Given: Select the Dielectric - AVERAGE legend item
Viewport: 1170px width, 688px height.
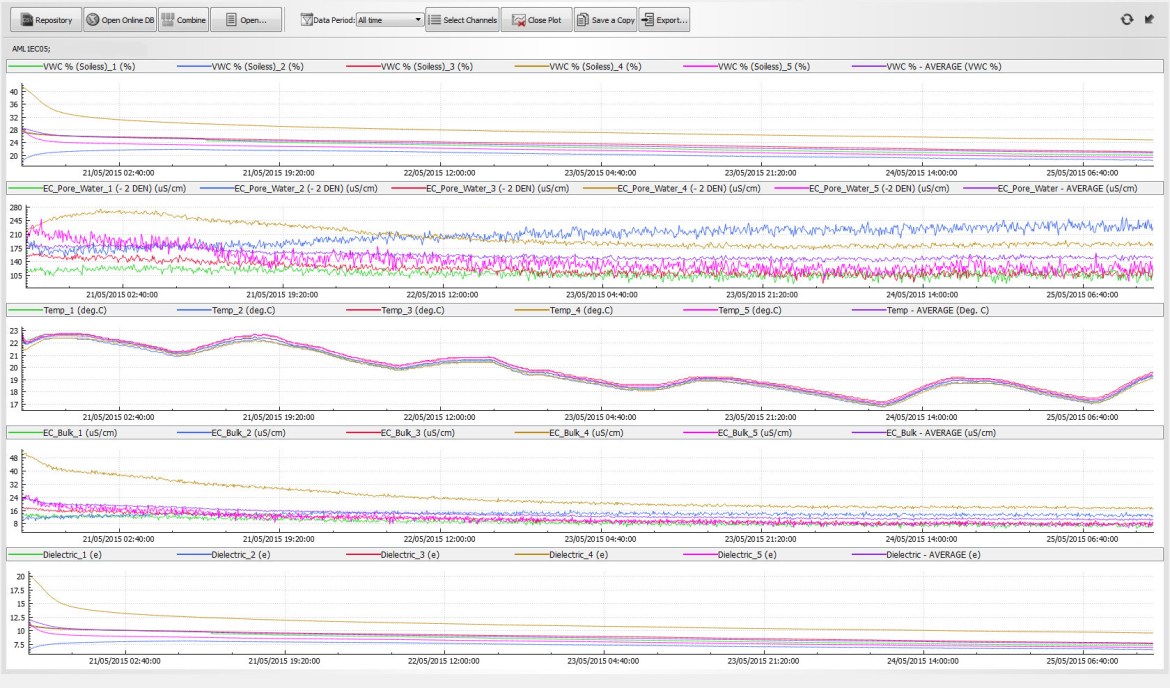Looking at the screenshot, I should click(933, 554).
